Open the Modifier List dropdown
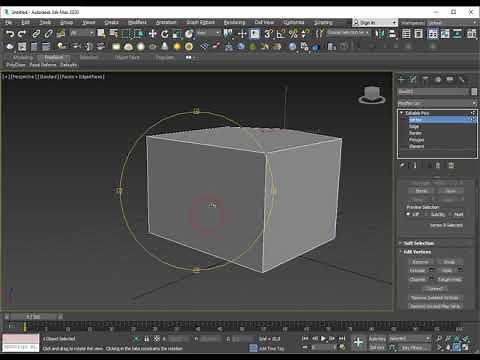The height and width of the screenshot is (360, 480). pos(437,103)
